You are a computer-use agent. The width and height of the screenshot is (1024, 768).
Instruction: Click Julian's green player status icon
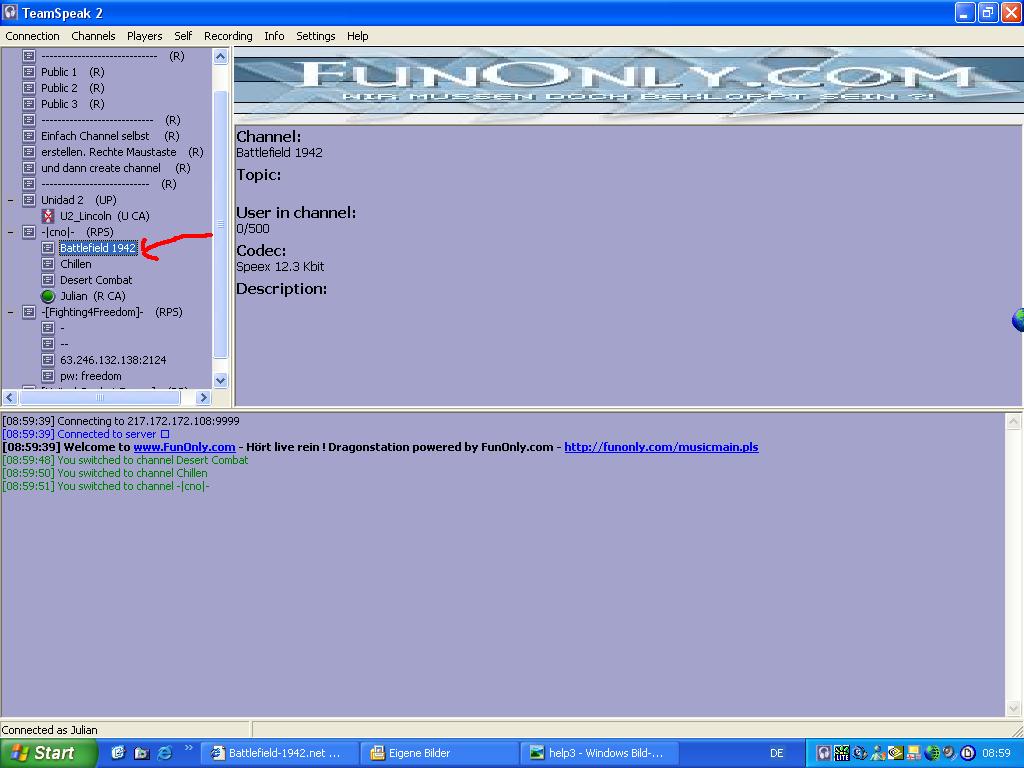pos(48,296)
